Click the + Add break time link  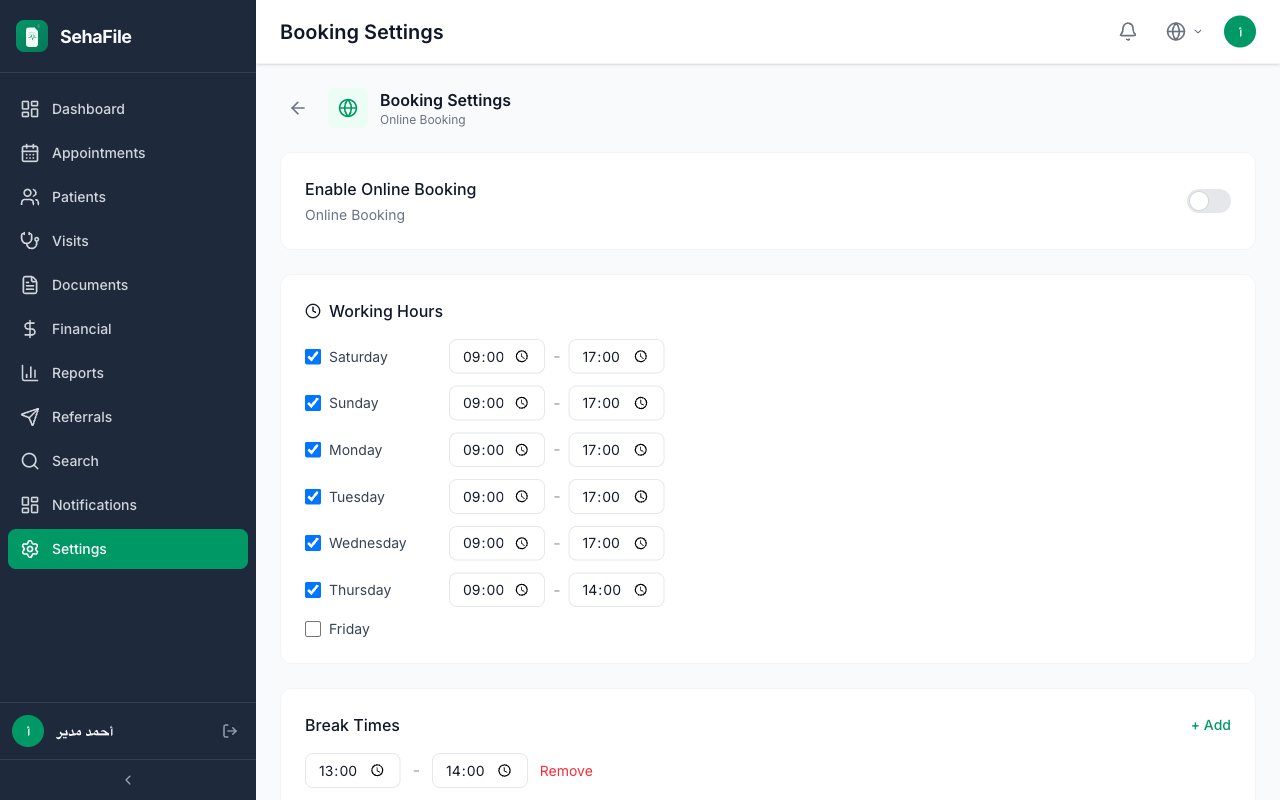coord(1211,725)
